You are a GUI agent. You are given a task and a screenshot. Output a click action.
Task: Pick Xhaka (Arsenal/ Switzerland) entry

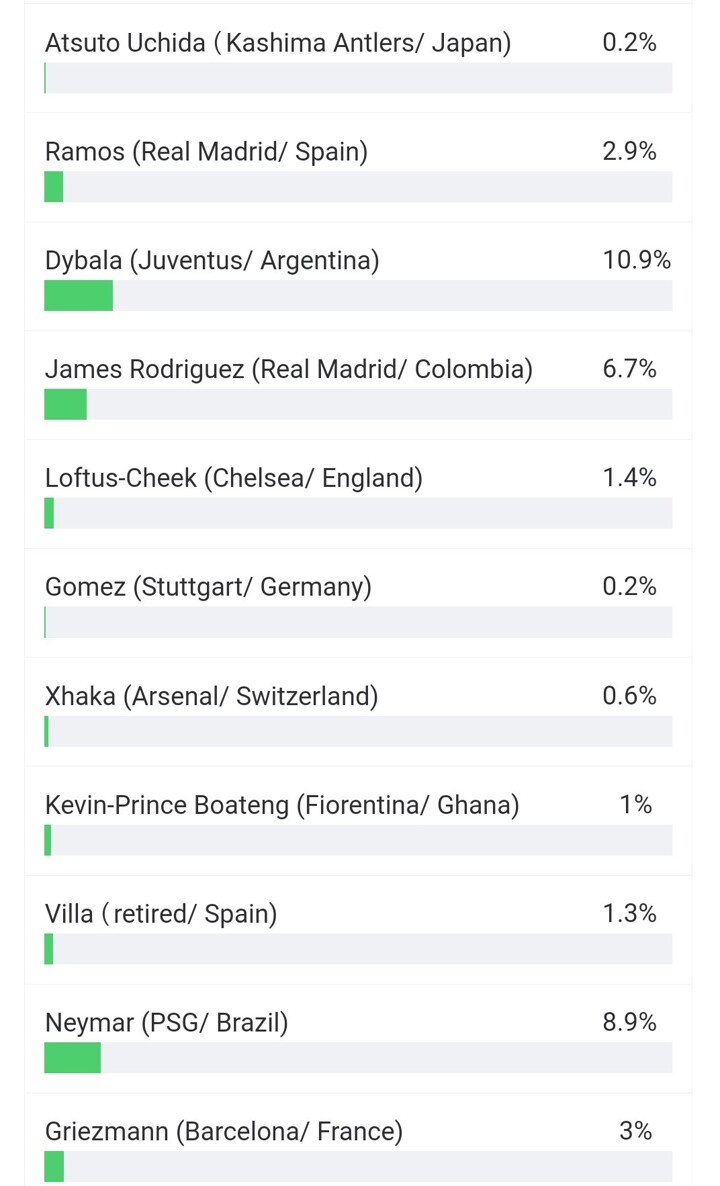coord(211,696)
